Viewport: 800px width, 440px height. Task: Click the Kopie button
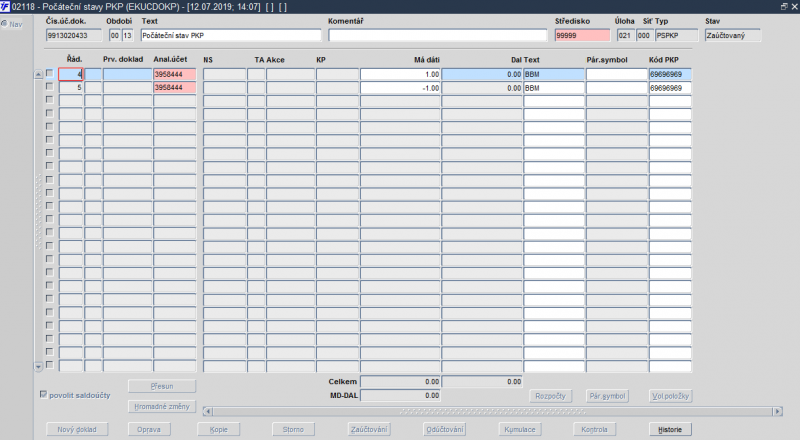(218, 429)
